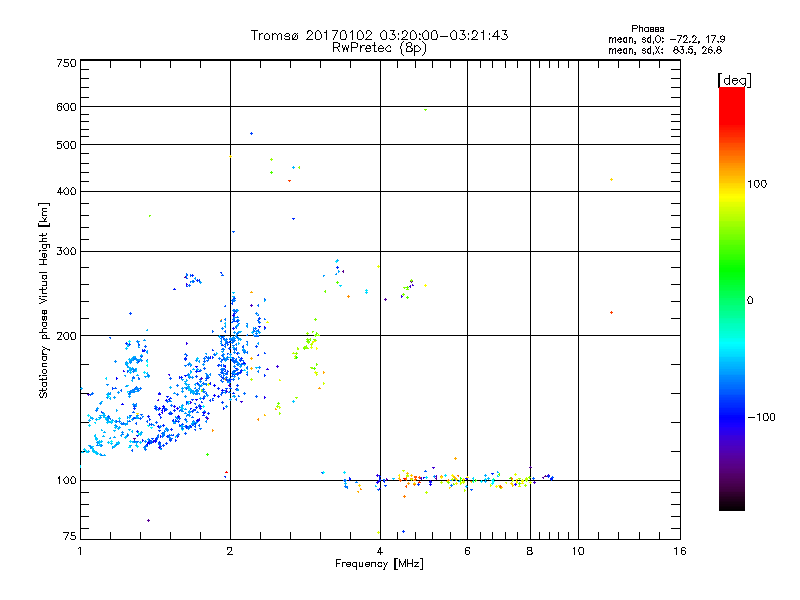The width and height of the screenshot is (800, 600).
Task: Click the '[deg]' colorbar unit label
Action: tap(734, 80)
